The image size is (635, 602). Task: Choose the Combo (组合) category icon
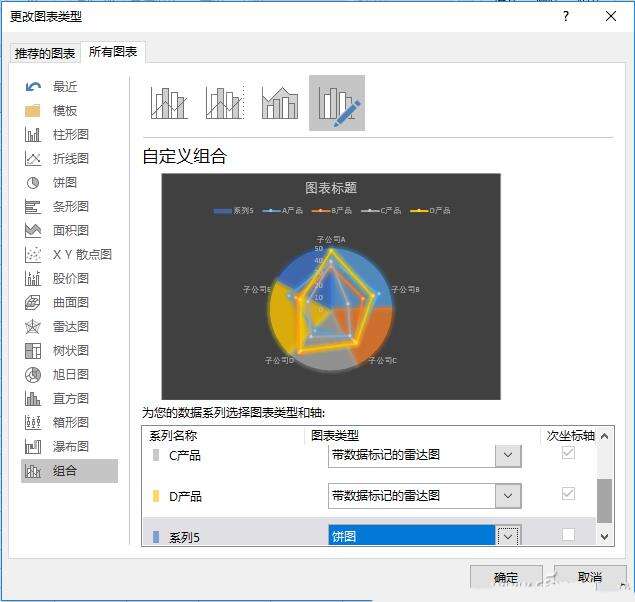tap(33, 471)
